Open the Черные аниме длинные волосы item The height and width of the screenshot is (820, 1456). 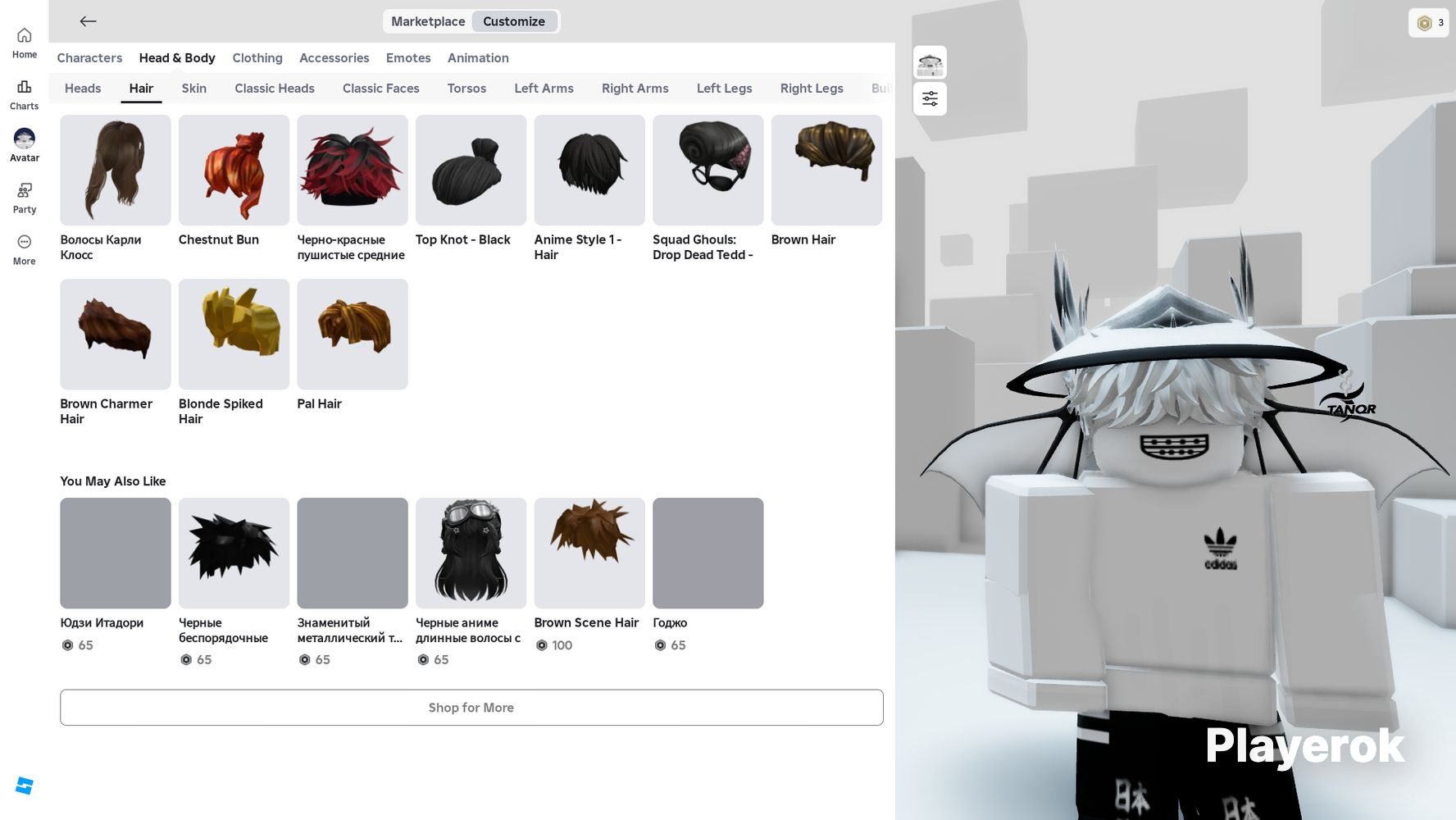pos(471,553)
